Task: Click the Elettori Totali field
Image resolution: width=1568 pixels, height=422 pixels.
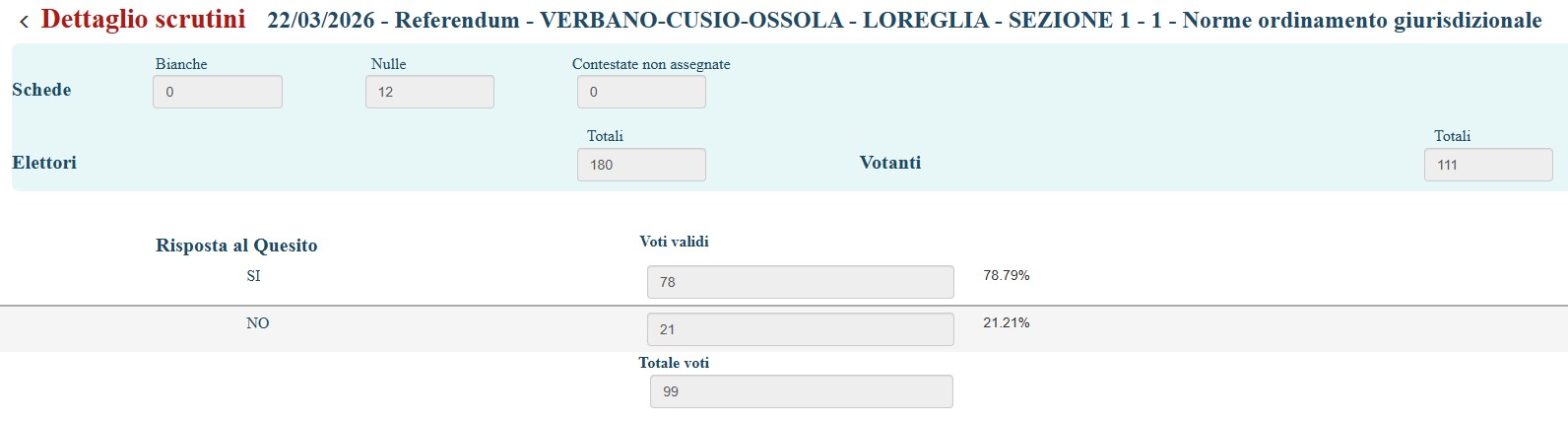Action: [641, 165]
